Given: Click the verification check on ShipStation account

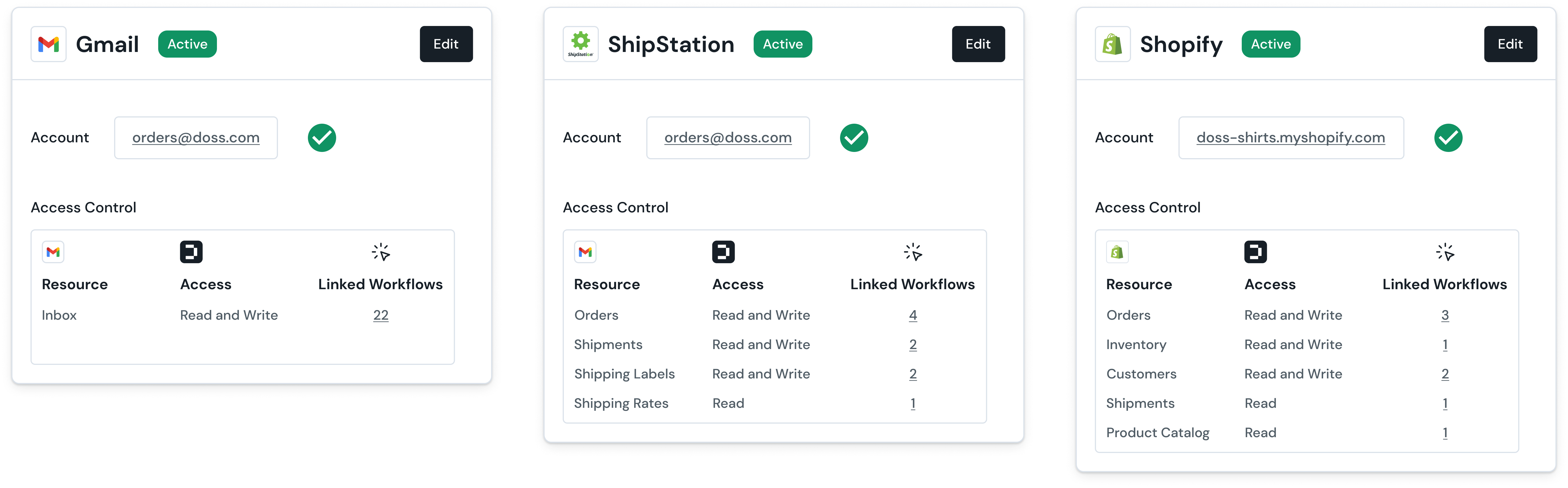Looking at the screenshot, I should pos(854,138).
